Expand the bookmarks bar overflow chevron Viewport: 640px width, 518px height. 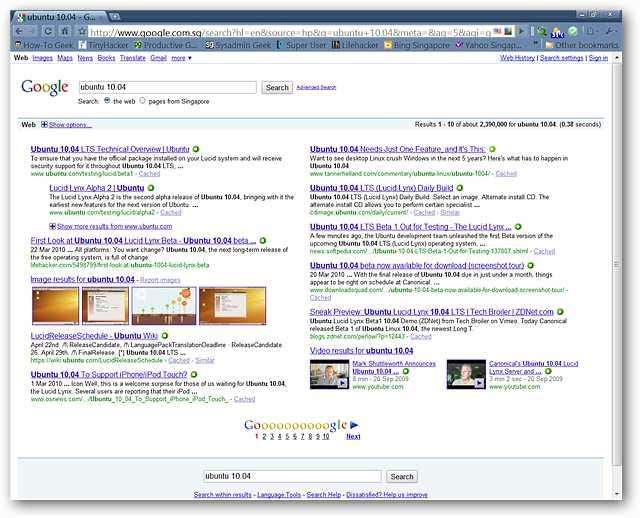click(536, 43)
